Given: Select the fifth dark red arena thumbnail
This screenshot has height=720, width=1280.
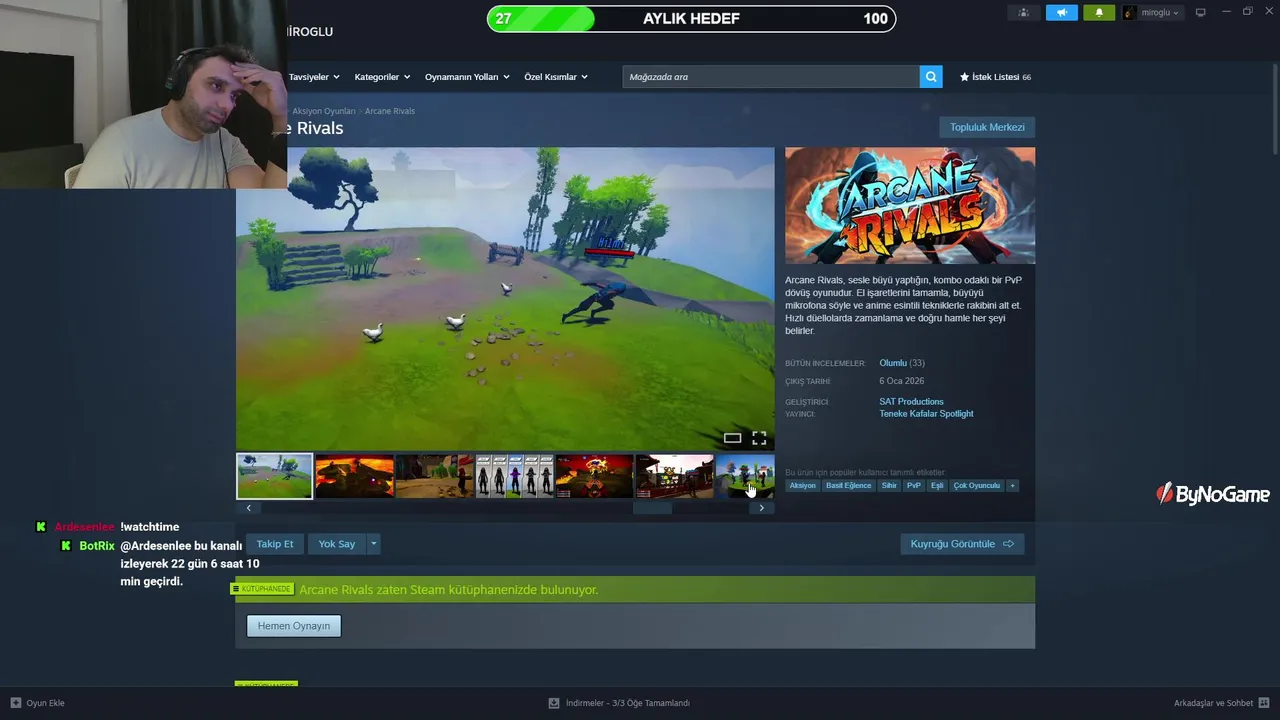Looking at the screenshot, I should (595, 476).
